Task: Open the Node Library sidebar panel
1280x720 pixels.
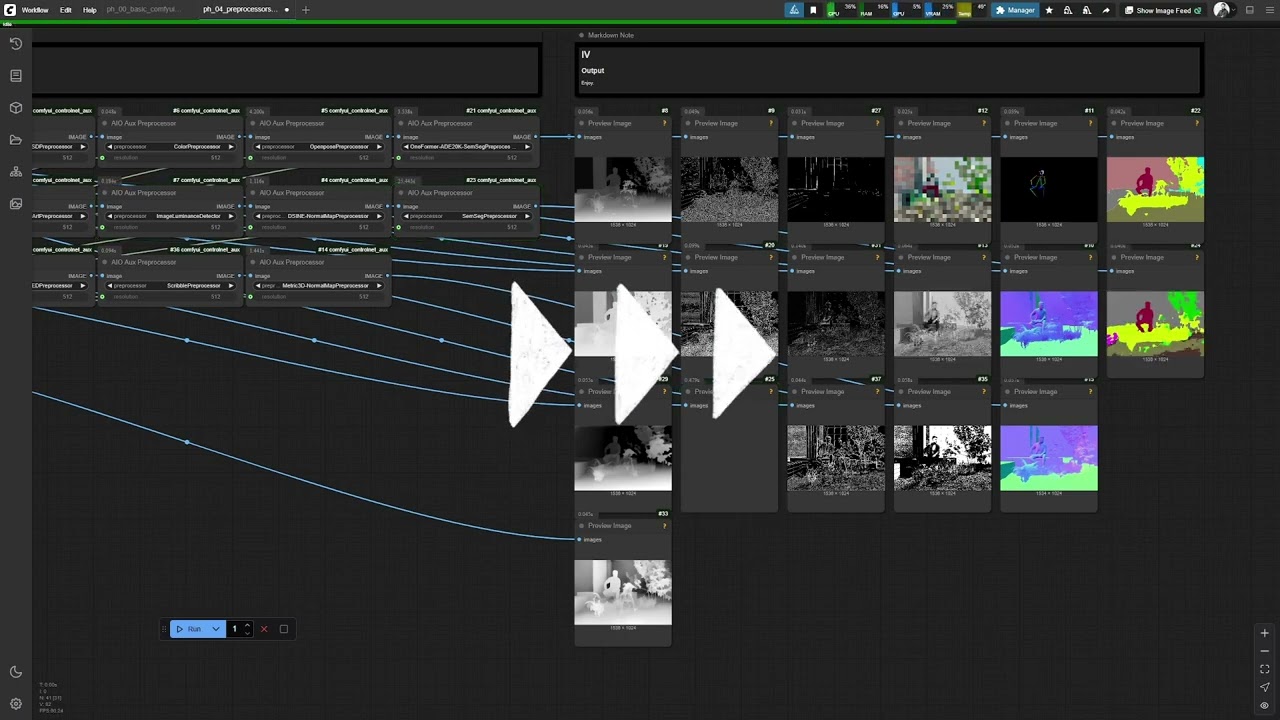Action: coord(16,76)
